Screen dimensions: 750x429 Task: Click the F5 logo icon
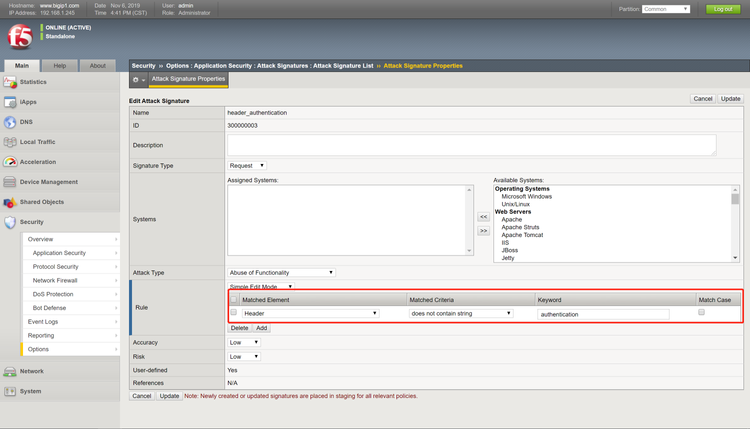click(x=18, y=36)
